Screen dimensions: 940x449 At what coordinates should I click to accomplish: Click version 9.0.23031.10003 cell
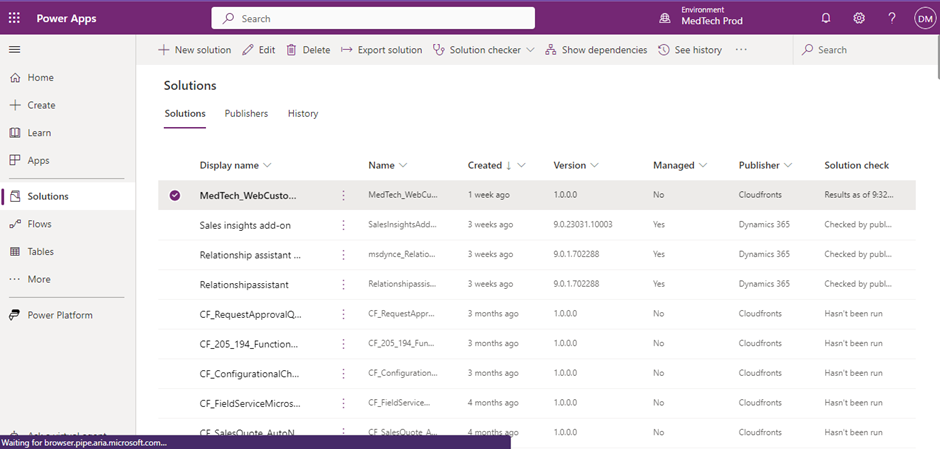click(x=583, y=224)
